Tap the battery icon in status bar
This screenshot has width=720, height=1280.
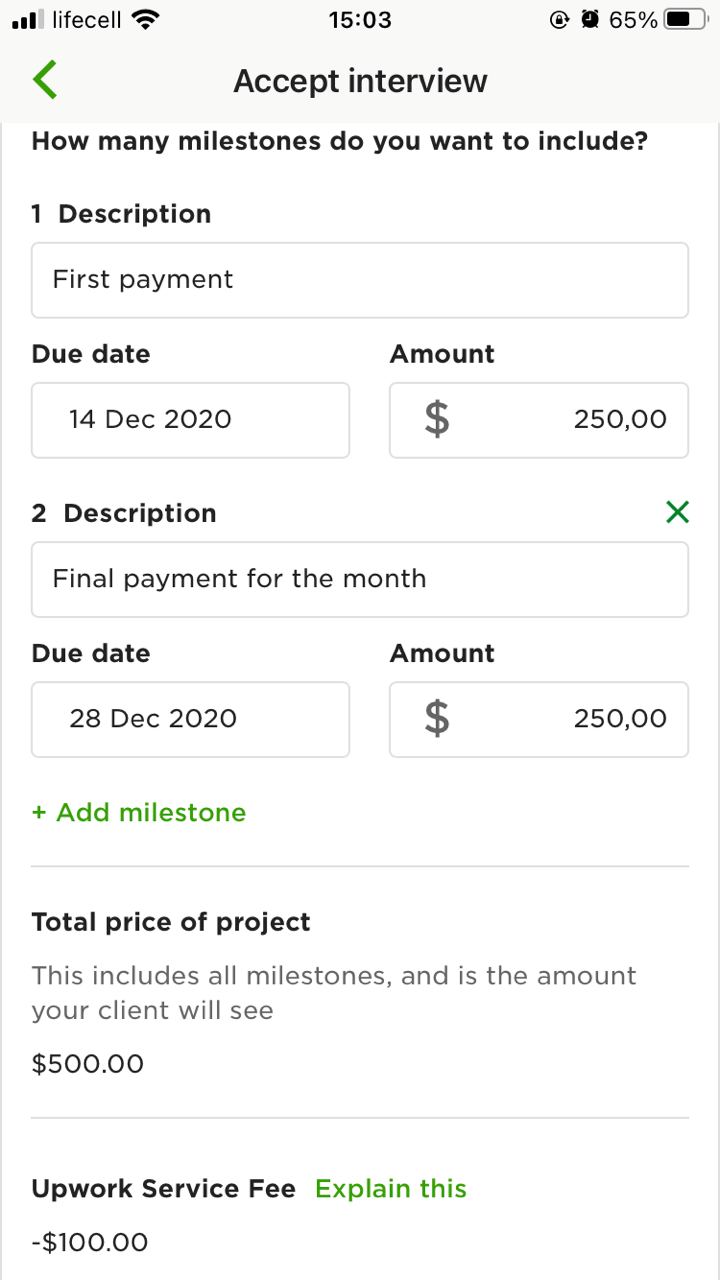[x=685, y=19]
